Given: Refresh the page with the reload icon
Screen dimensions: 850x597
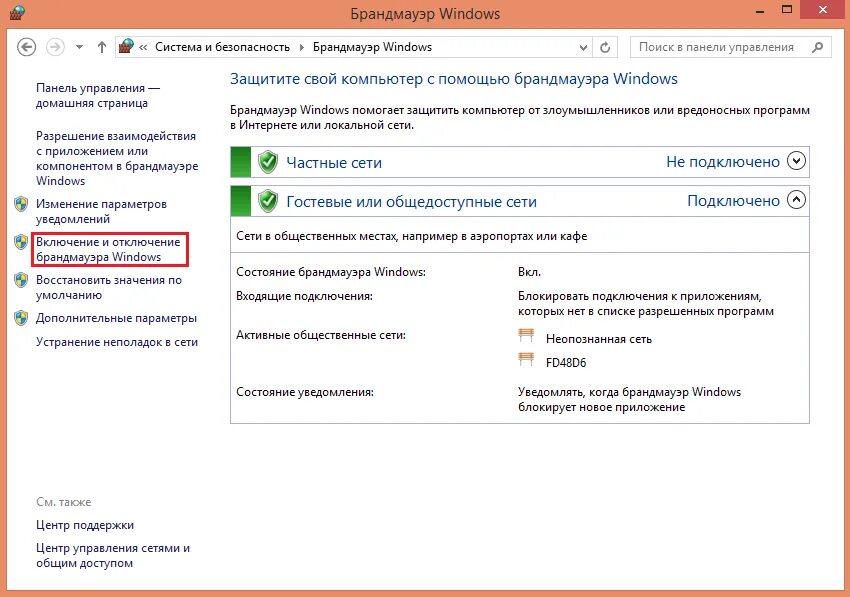Looking at the screenshot, I should (x=605, y=48).
